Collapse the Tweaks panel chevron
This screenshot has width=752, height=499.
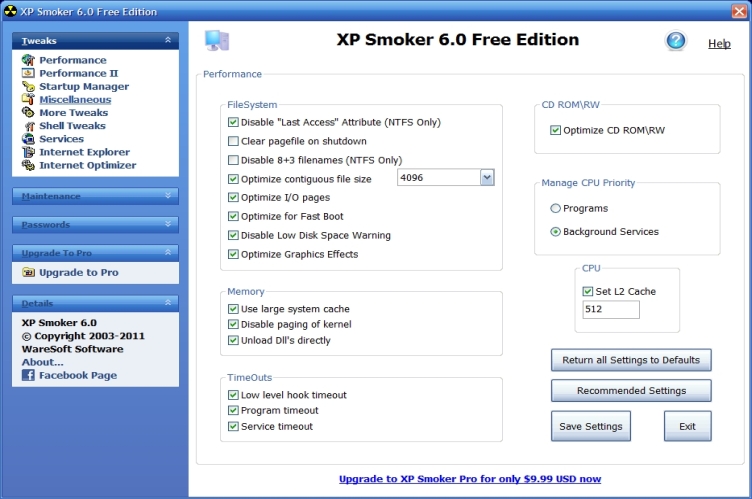click(x=168, y=40)
